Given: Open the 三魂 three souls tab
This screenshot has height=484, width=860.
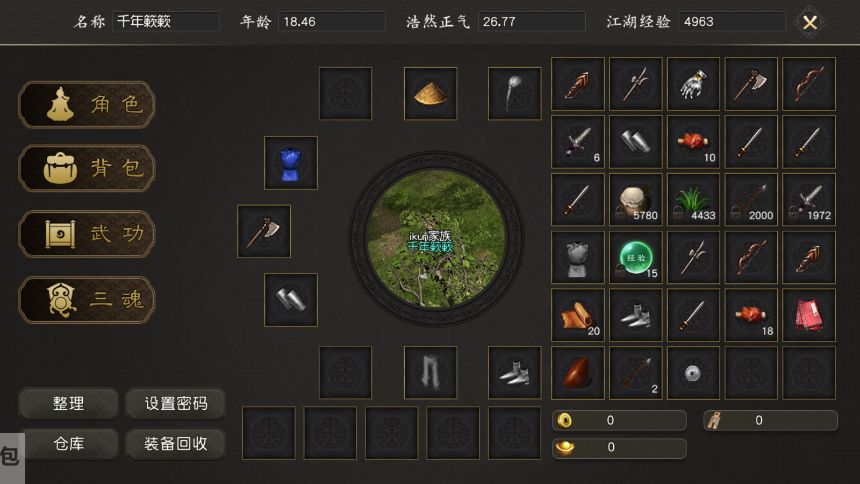Looking at the screenshot, I should 87,300.
